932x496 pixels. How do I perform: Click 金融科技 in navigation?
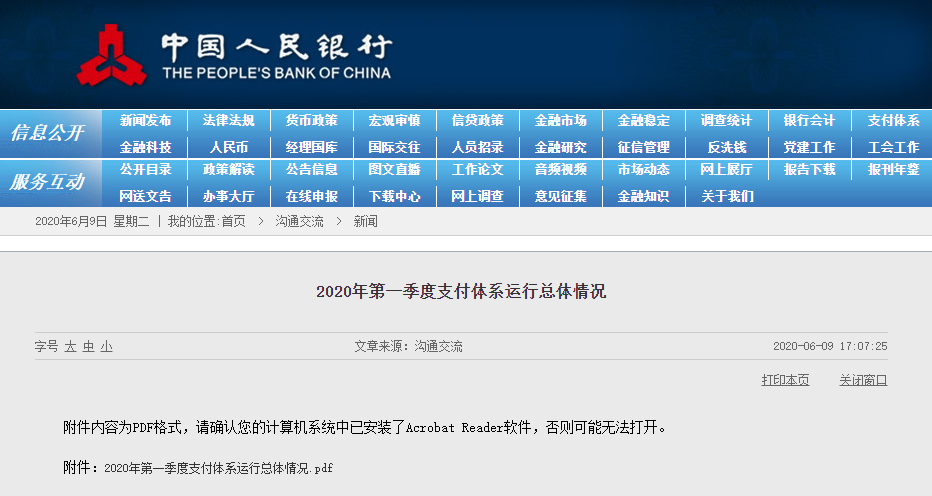click(145, 147)
